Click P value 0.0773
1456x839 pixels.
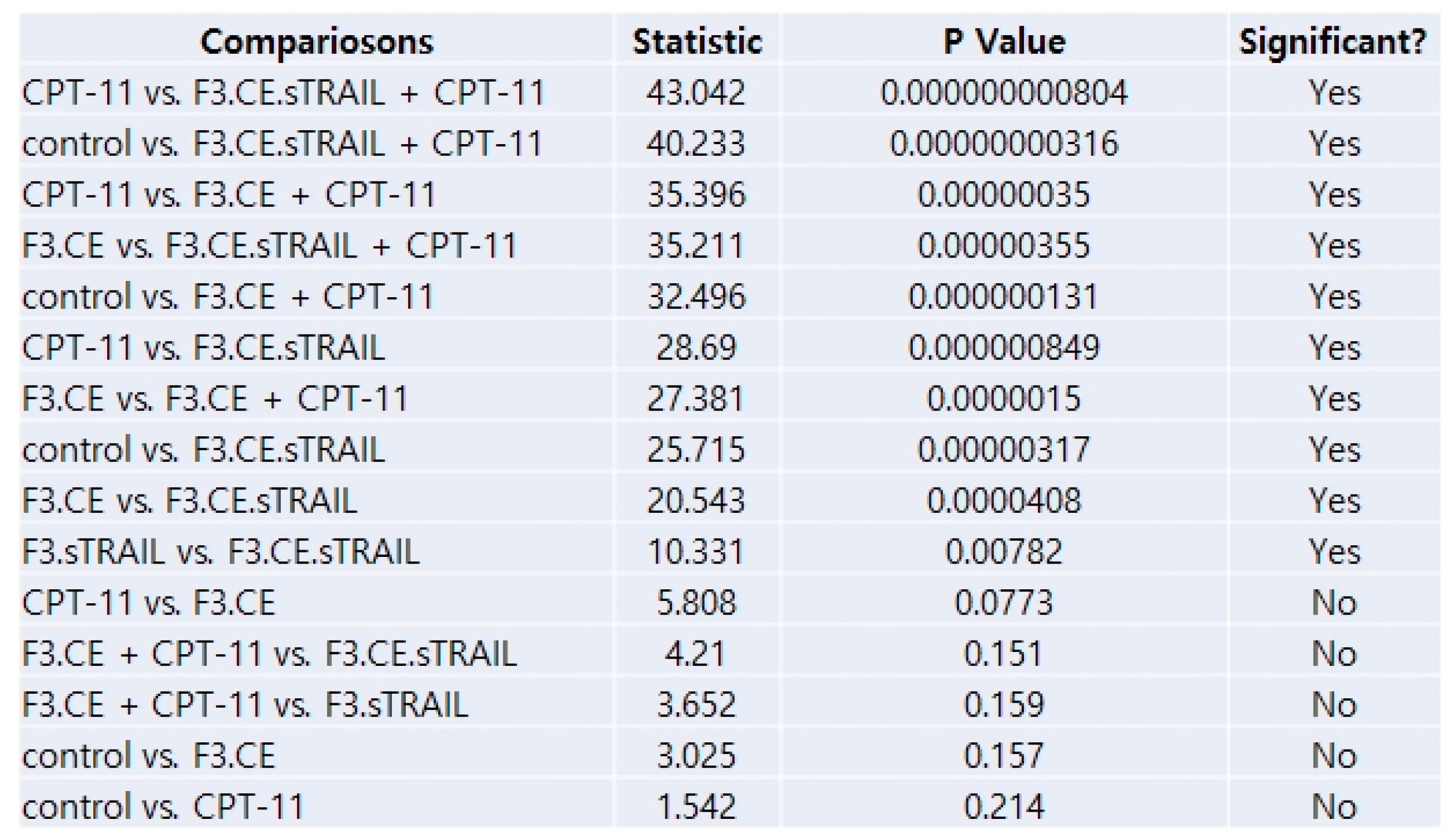pos(1004,602)
